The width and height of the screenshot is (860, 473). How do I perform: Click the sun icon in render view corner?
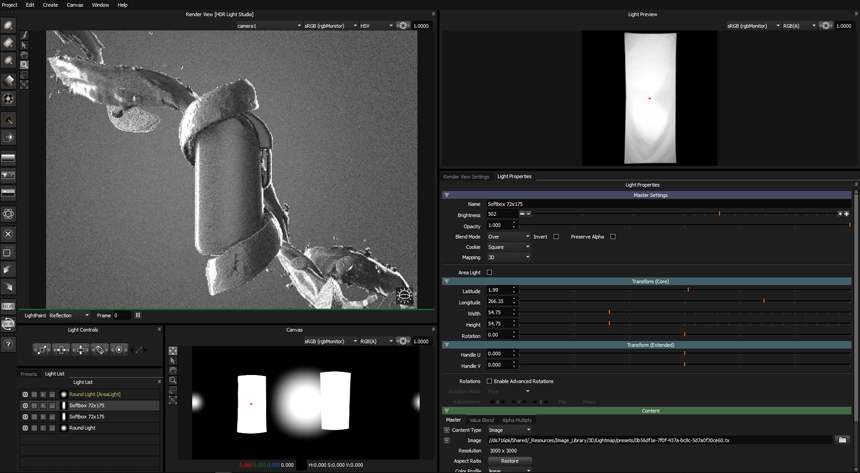click(404, 296)
